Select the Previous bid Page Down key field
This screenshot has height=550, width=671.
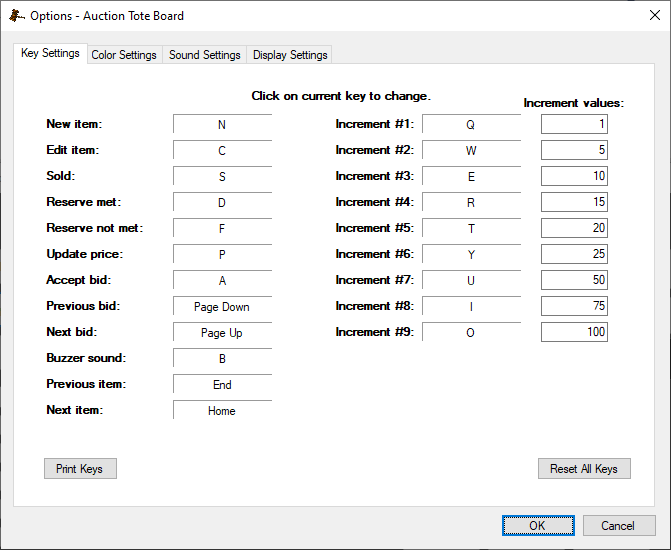tap(222, 307)
